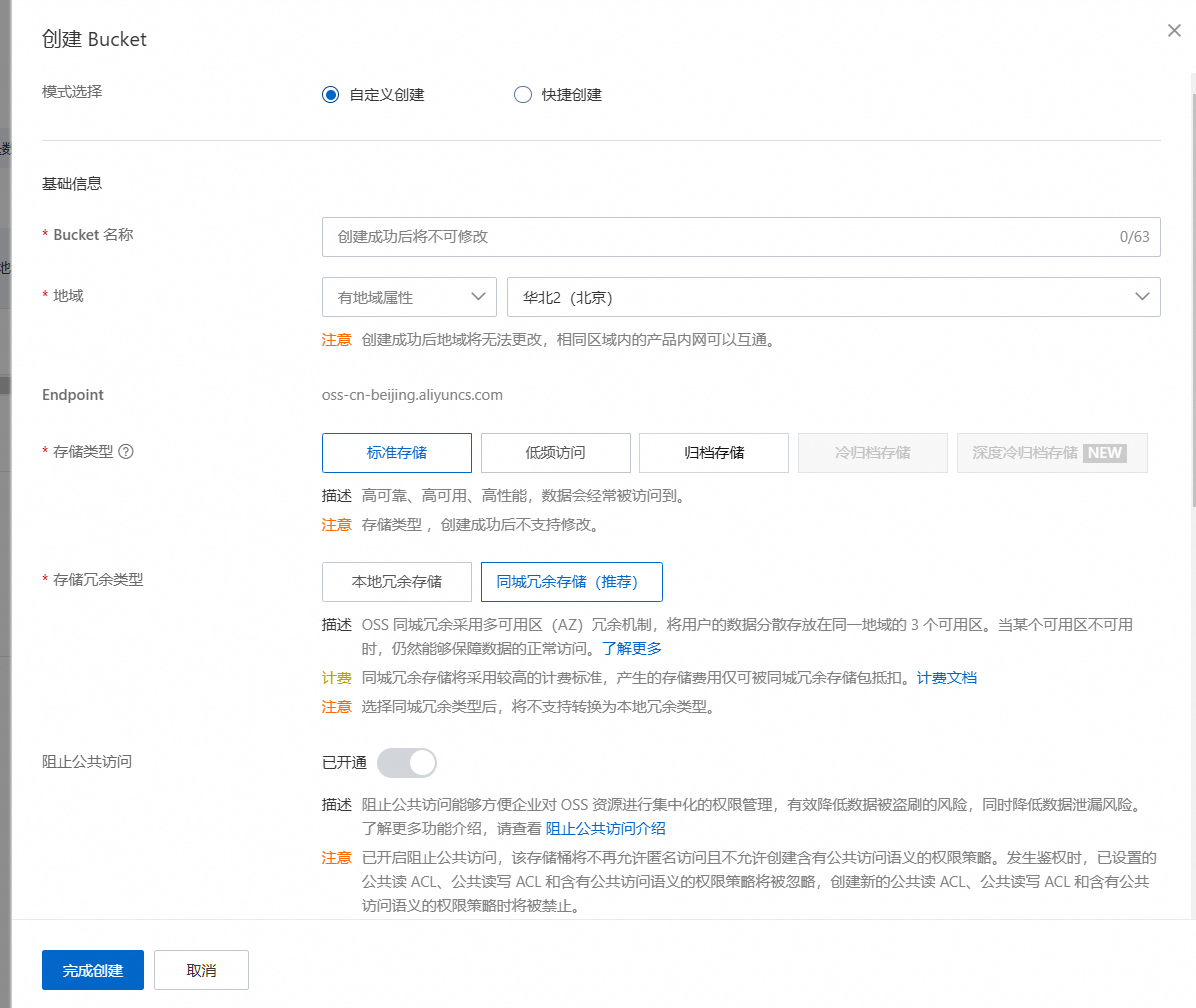Open the 阻止公共访问介绍 link
Screen dimensions: 1196x1008
pos(606,828)
